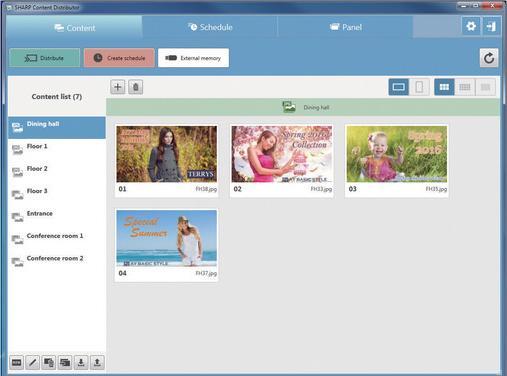The image size is (507, 376).
Task: Add content with the plus button
Action: click(118, 87)
